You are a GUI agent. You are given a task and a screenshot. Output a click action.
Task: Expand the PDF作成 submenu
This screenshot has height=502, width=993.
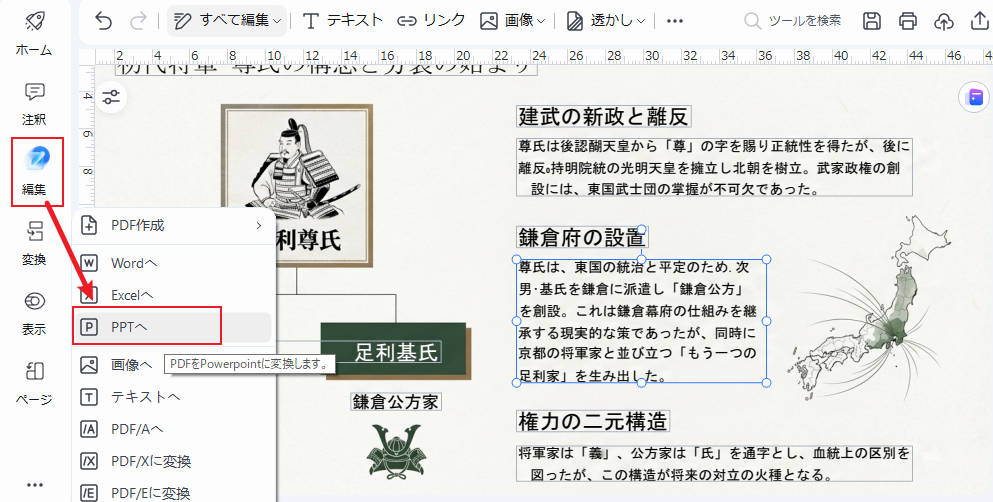(172, 225)
